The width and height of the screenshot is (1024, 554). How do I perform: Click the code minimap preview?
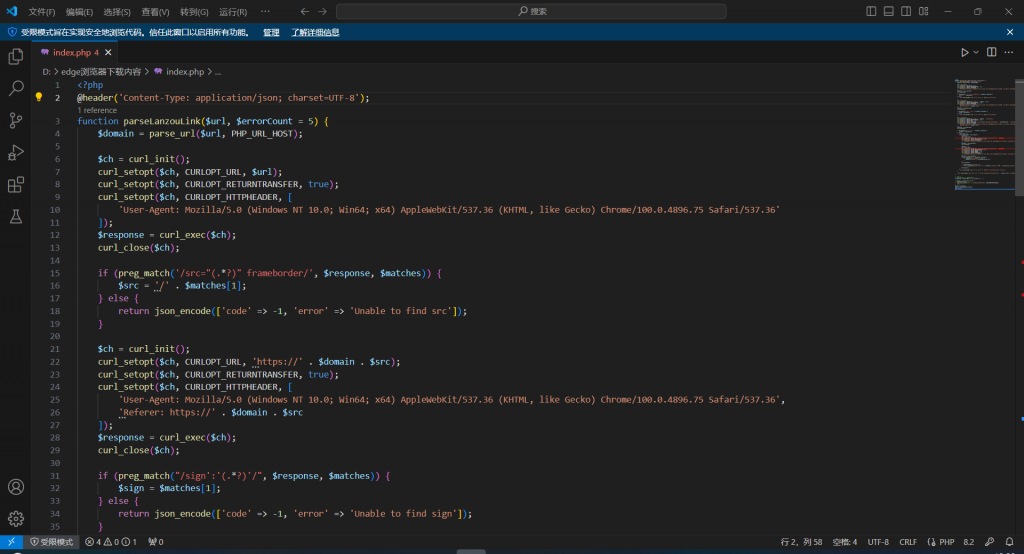click(x=984, y=134)
